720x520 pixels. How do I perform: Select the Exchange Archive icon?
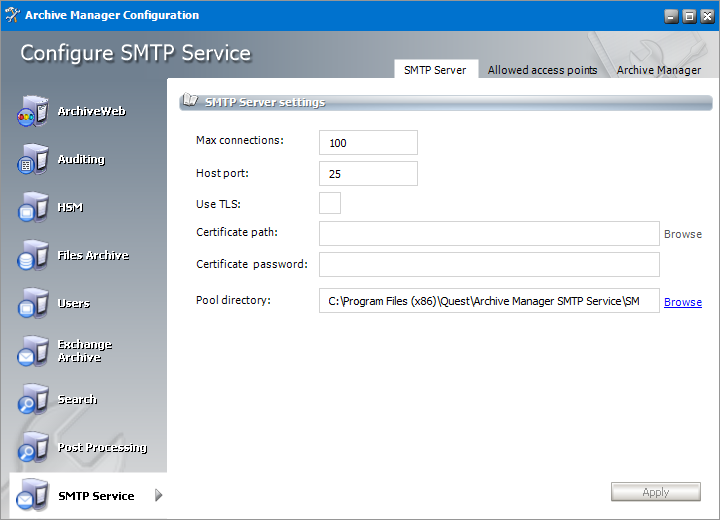32,352
